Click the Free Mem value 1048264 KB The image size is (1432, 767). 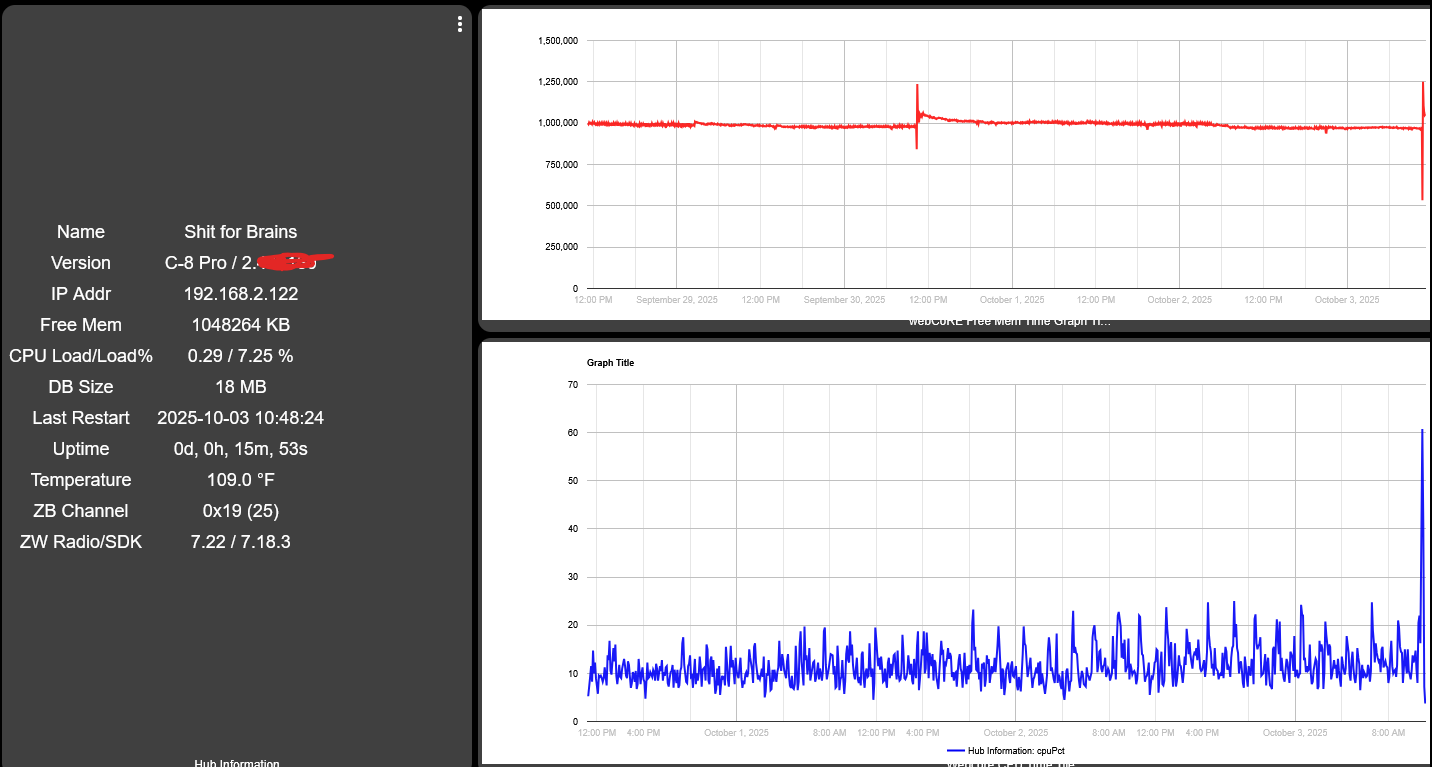pos(240,325)
